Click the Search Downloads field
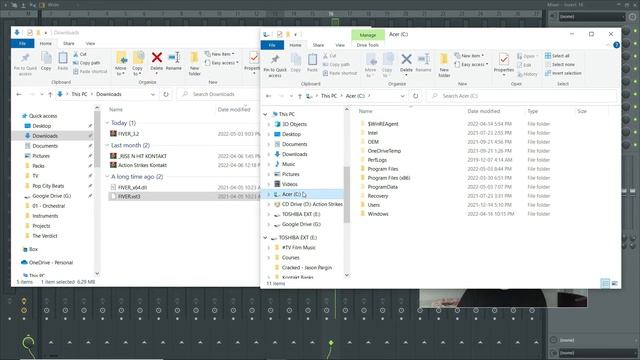 [218, 94]
